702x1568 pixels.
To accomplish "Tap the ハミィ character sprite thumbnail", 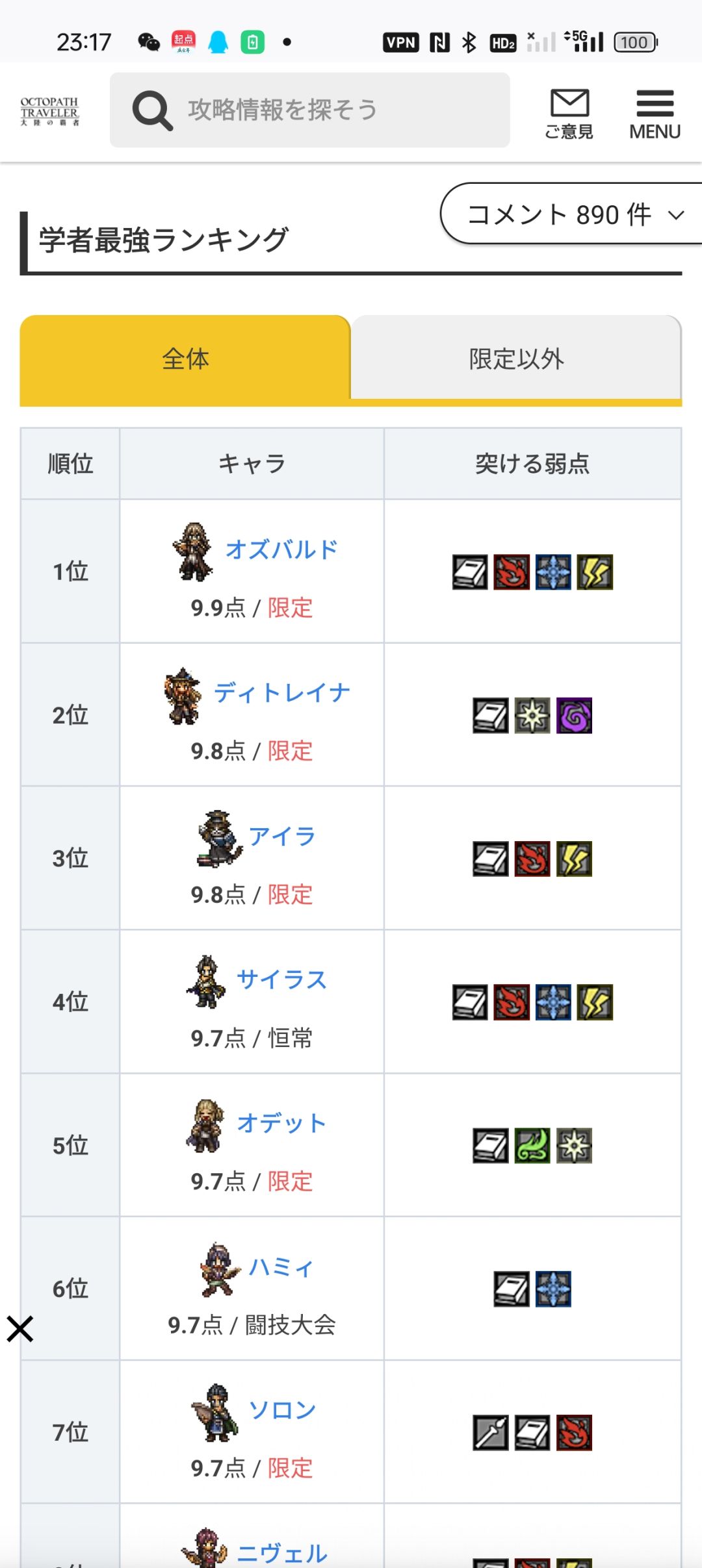I will [x=220, y=1269].
